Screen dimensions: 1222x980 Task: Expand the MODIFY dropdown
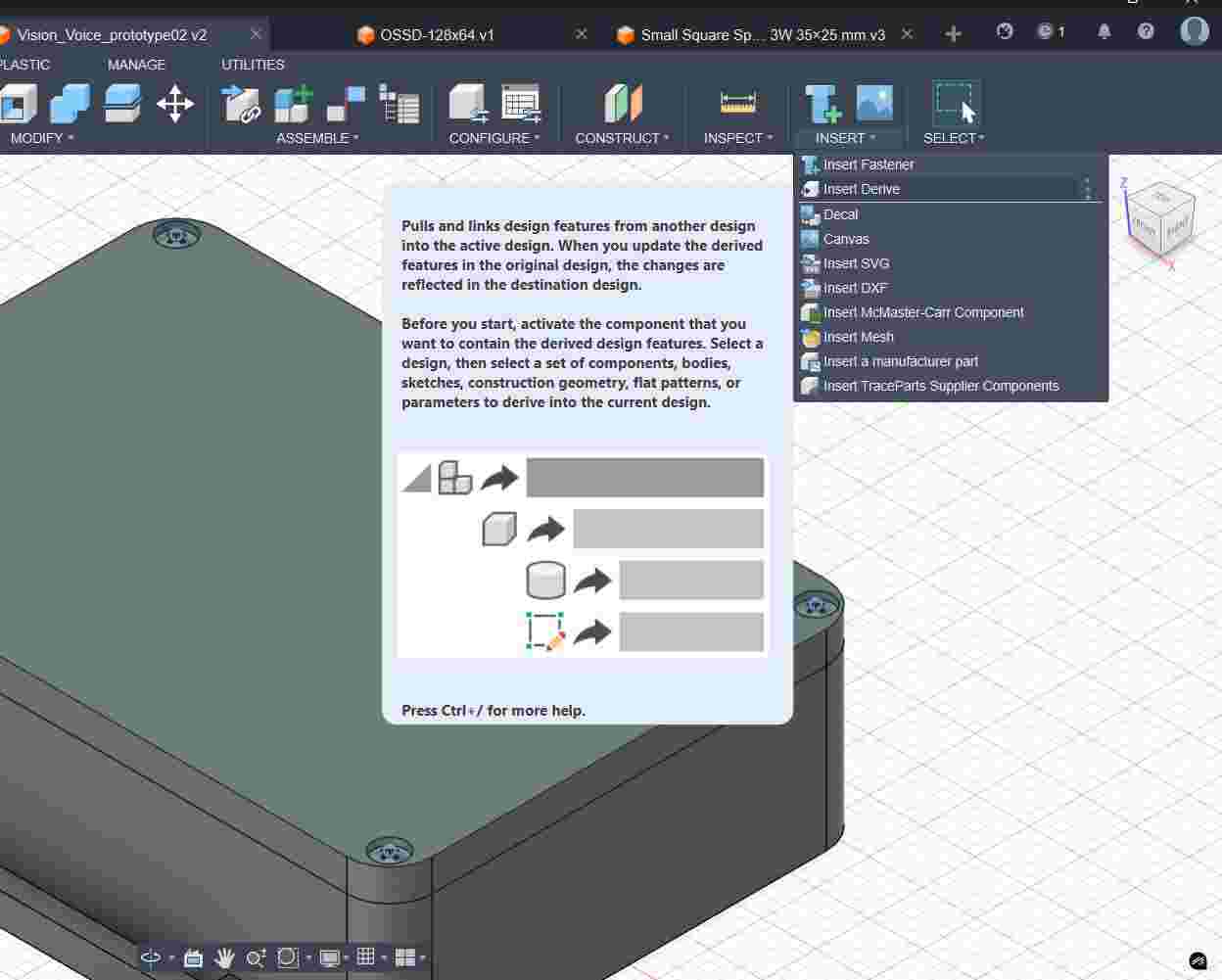[42, 138]
